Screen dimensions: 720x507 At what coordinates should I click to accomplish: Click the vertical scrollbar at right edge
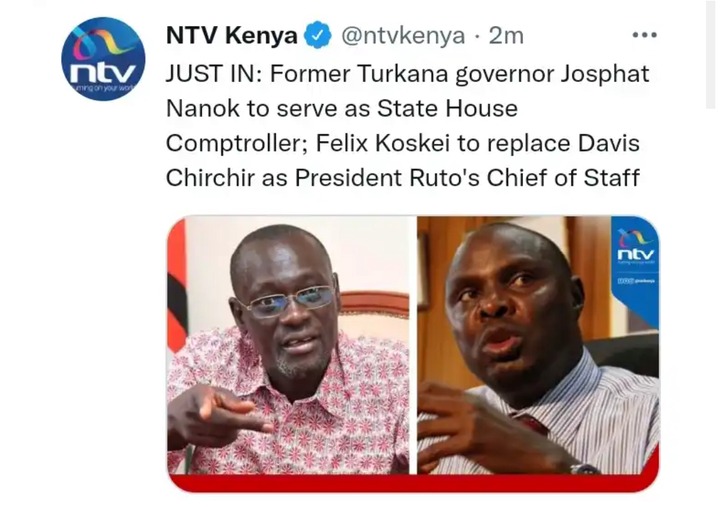pyautogui.click(x=710, y=54)
